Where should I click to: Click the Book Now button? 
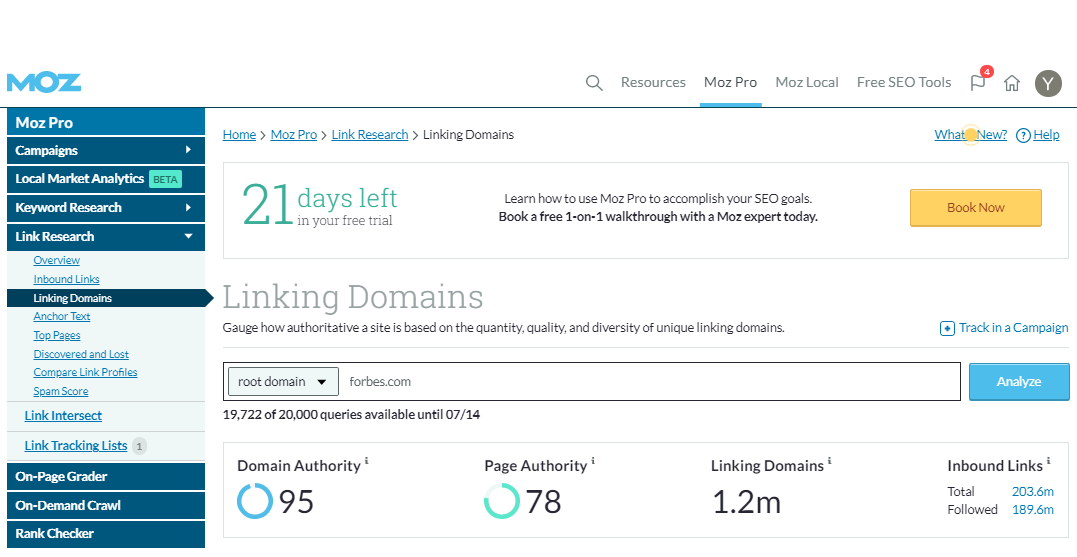coord(976,207)
